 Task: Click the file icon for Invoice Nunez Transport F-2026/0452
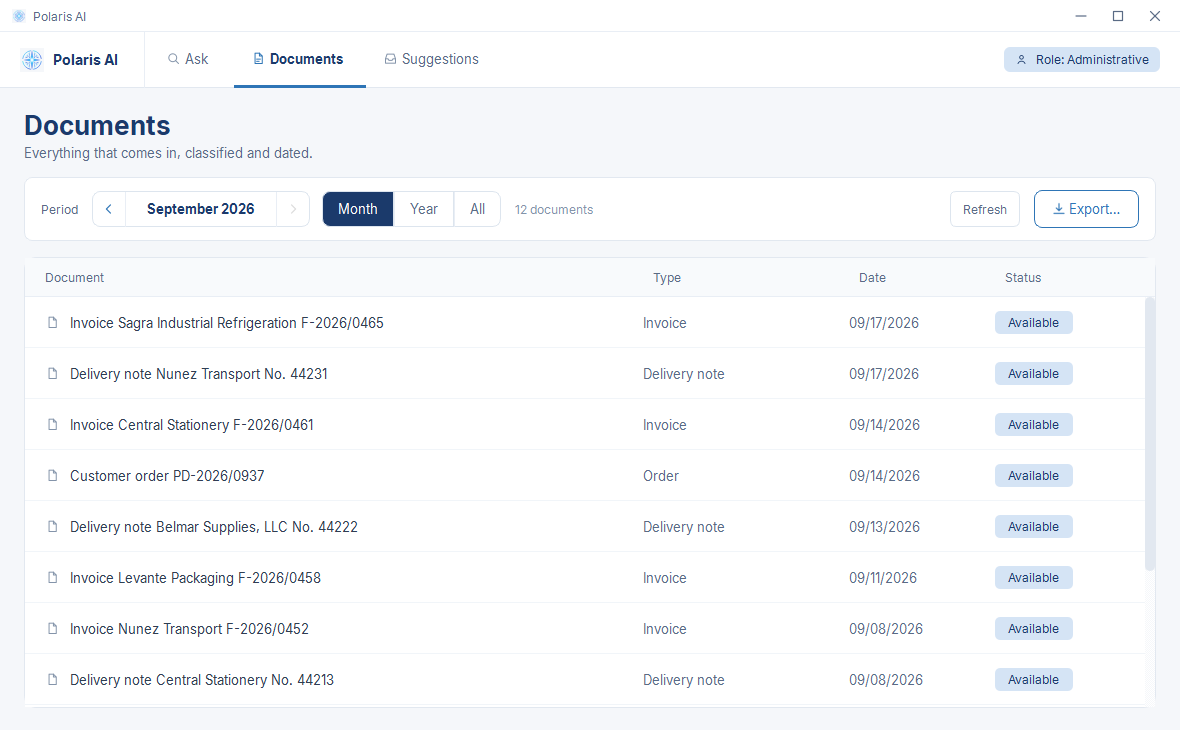click(x=53, y=628)
